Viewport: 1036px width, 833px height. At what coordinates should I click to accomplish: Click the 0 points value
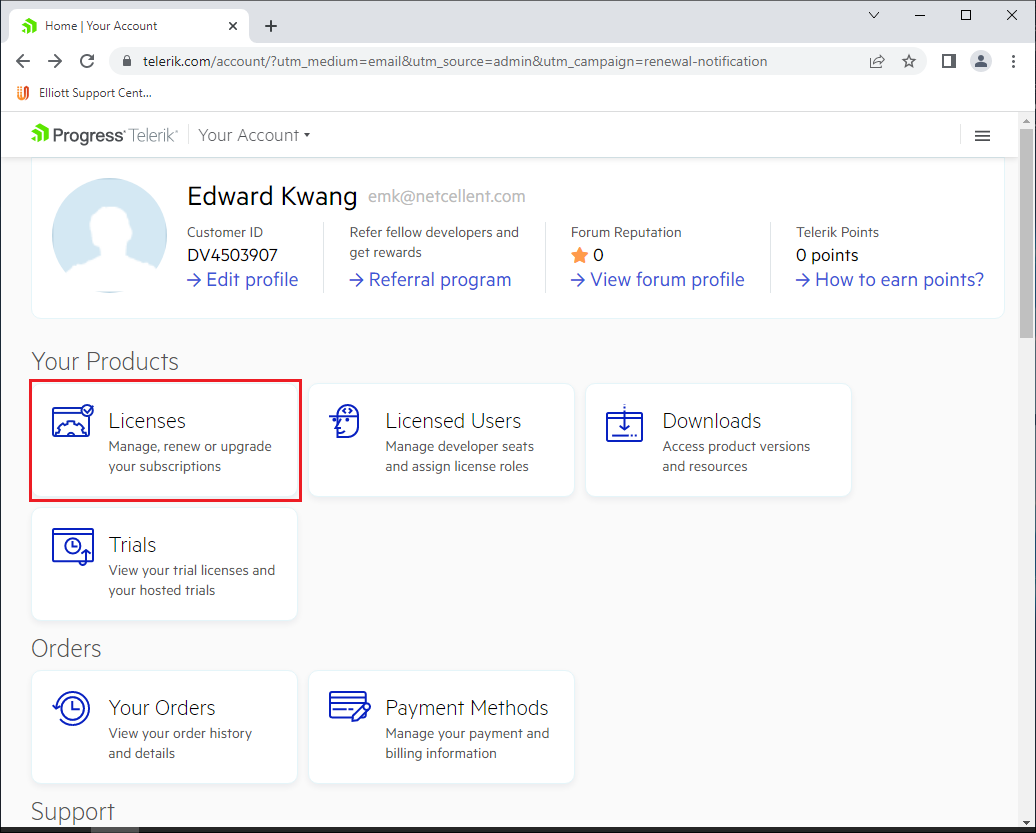(x=827, y=255)
